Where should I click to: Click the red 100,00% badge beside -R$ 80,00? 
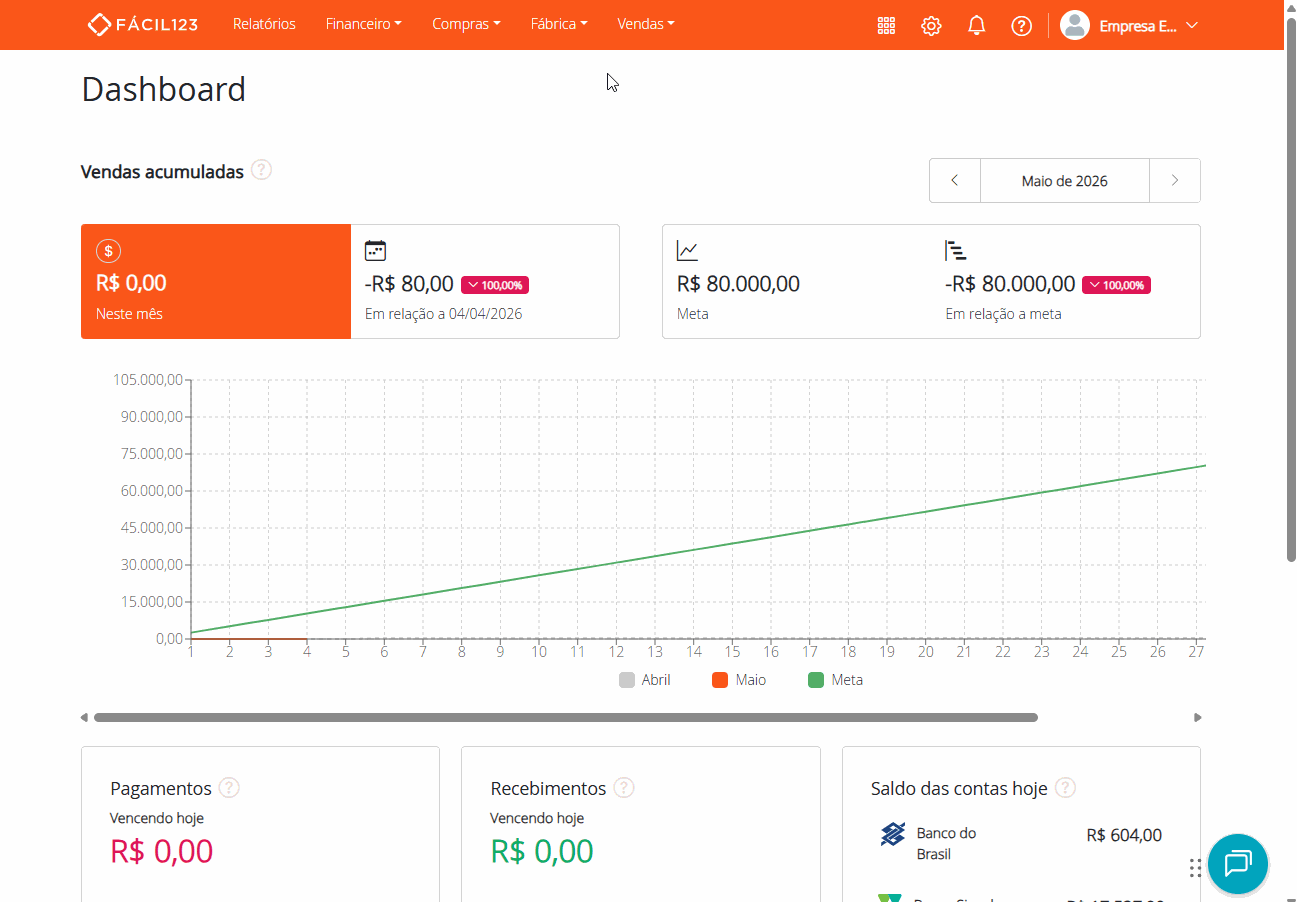495,285
